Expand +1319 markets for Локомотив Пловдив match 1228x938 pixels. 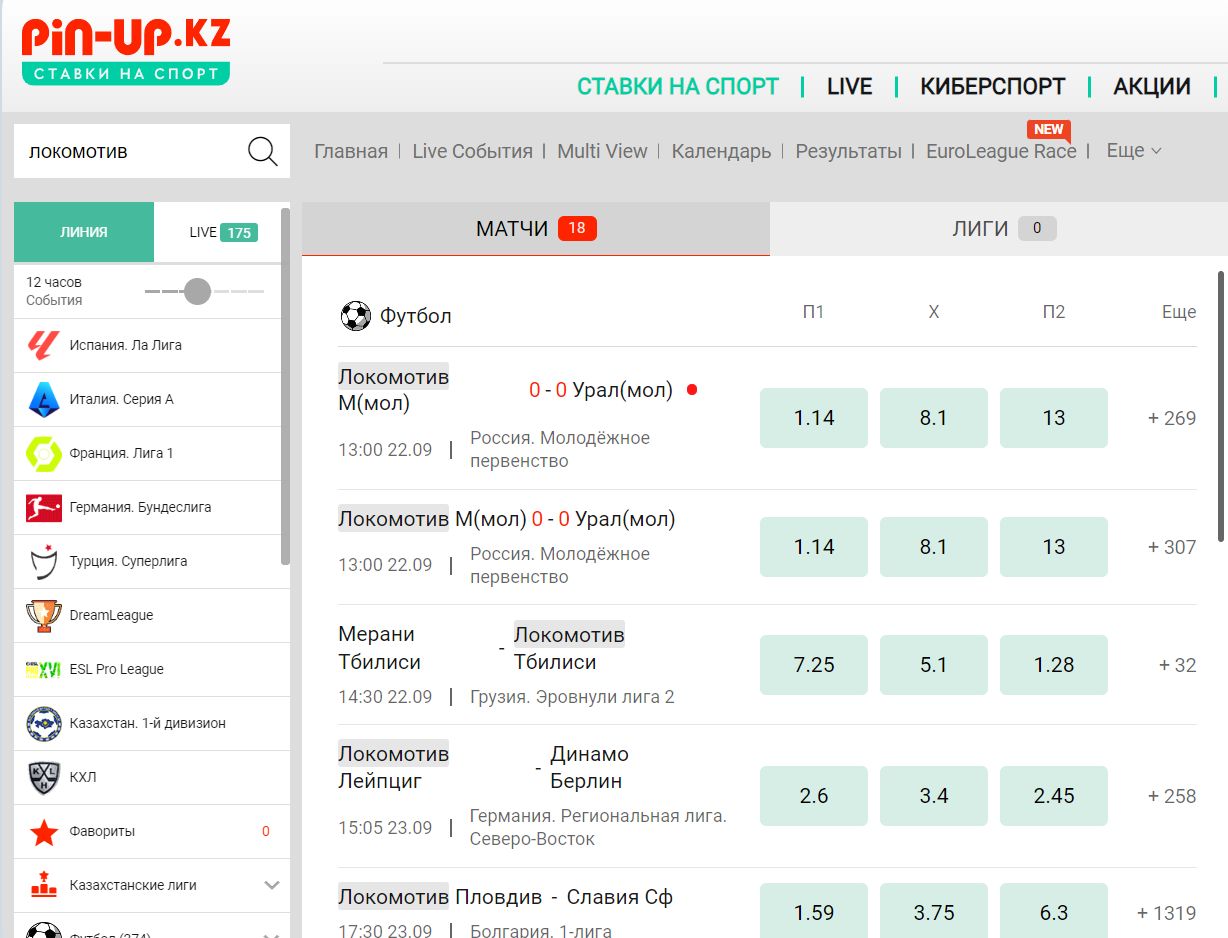[x=1166, y=913]
